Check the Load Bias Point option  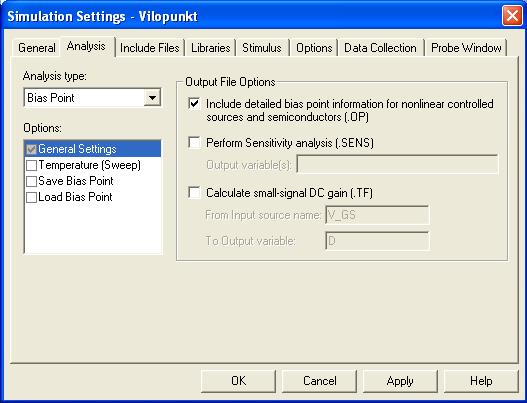31,197
